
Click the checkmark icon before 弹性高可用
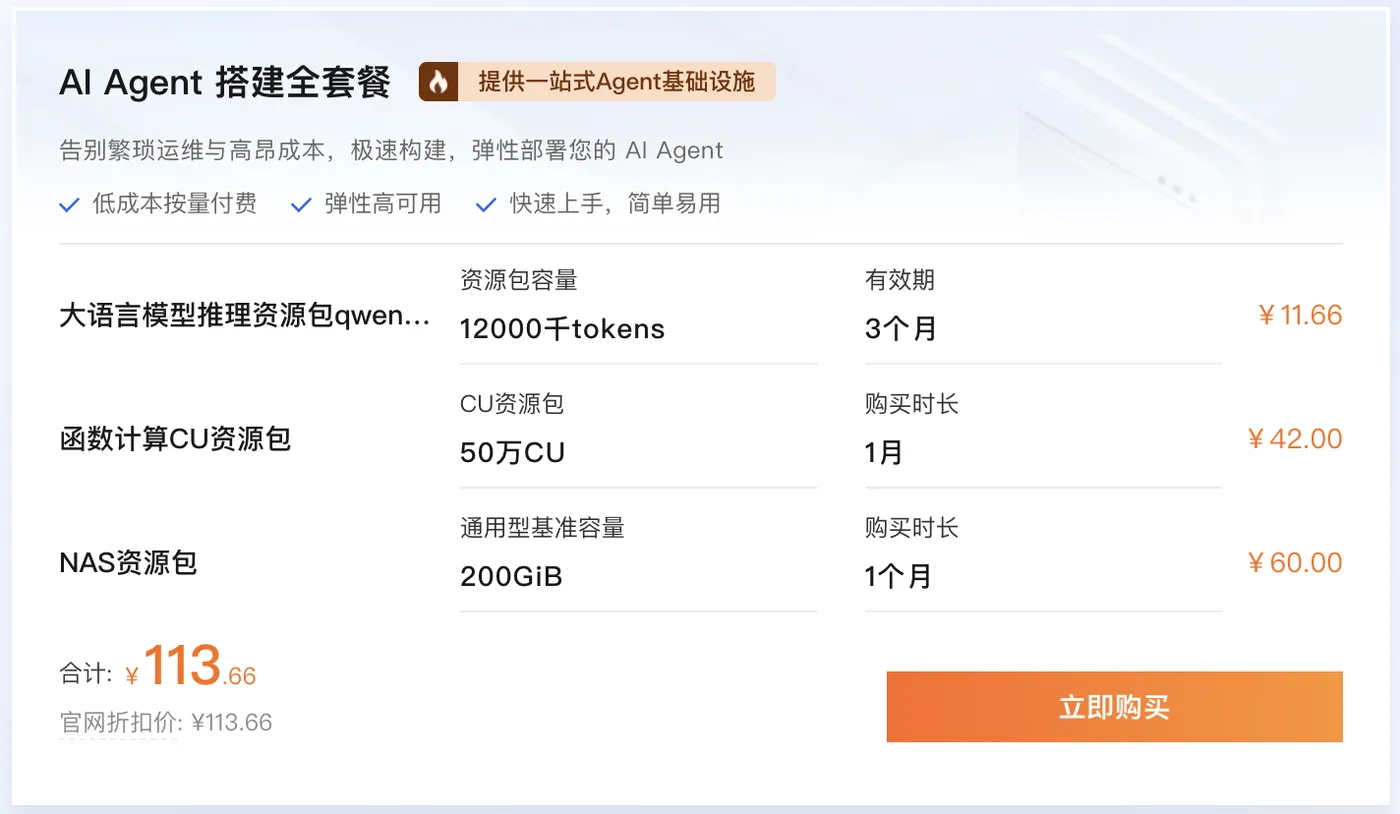pyautogui.click(x=300, y=203)
